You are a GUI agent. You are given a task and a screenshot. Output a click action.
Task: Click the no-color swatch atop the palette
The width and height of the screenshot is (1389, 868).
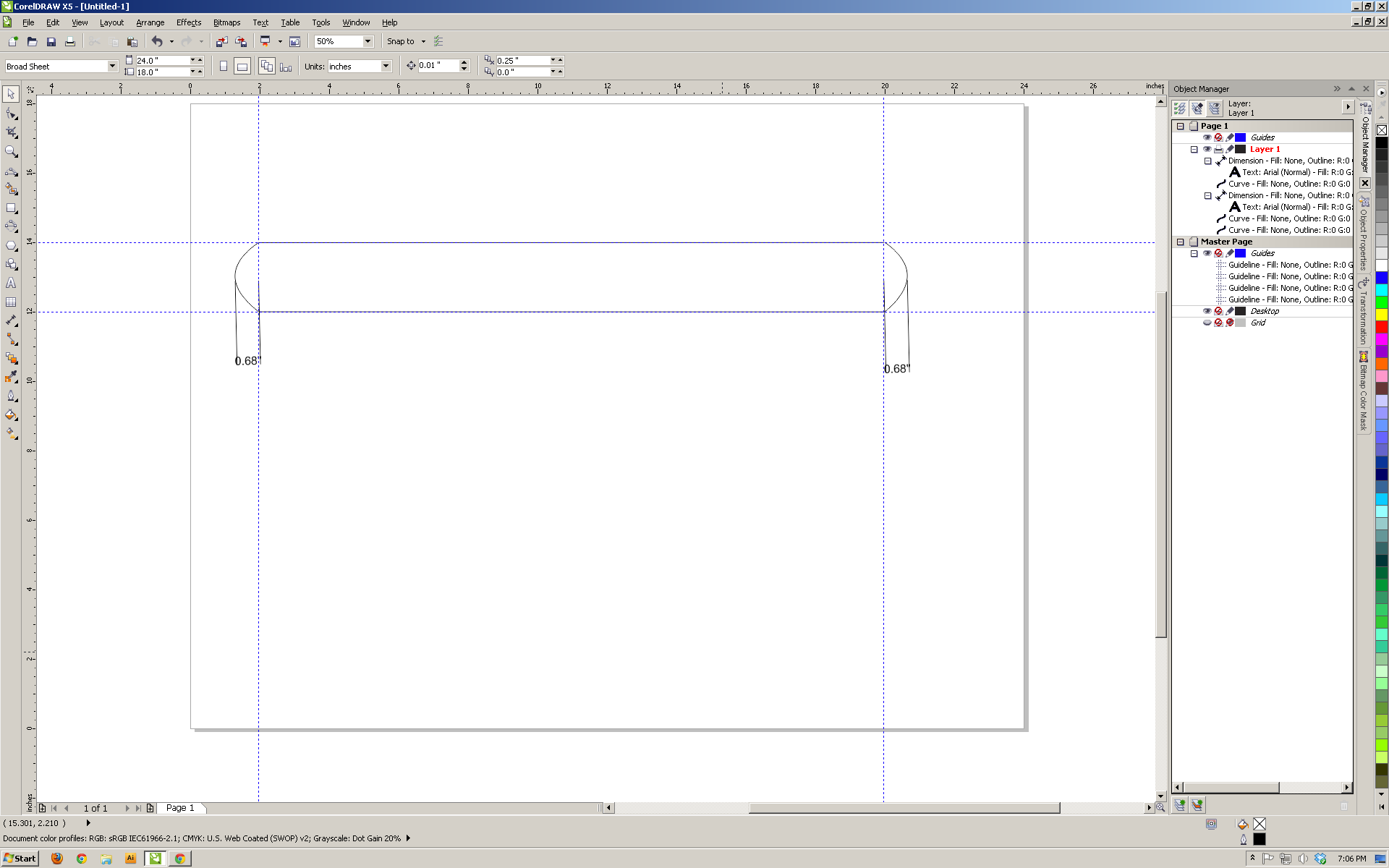tap(1381, 130)
